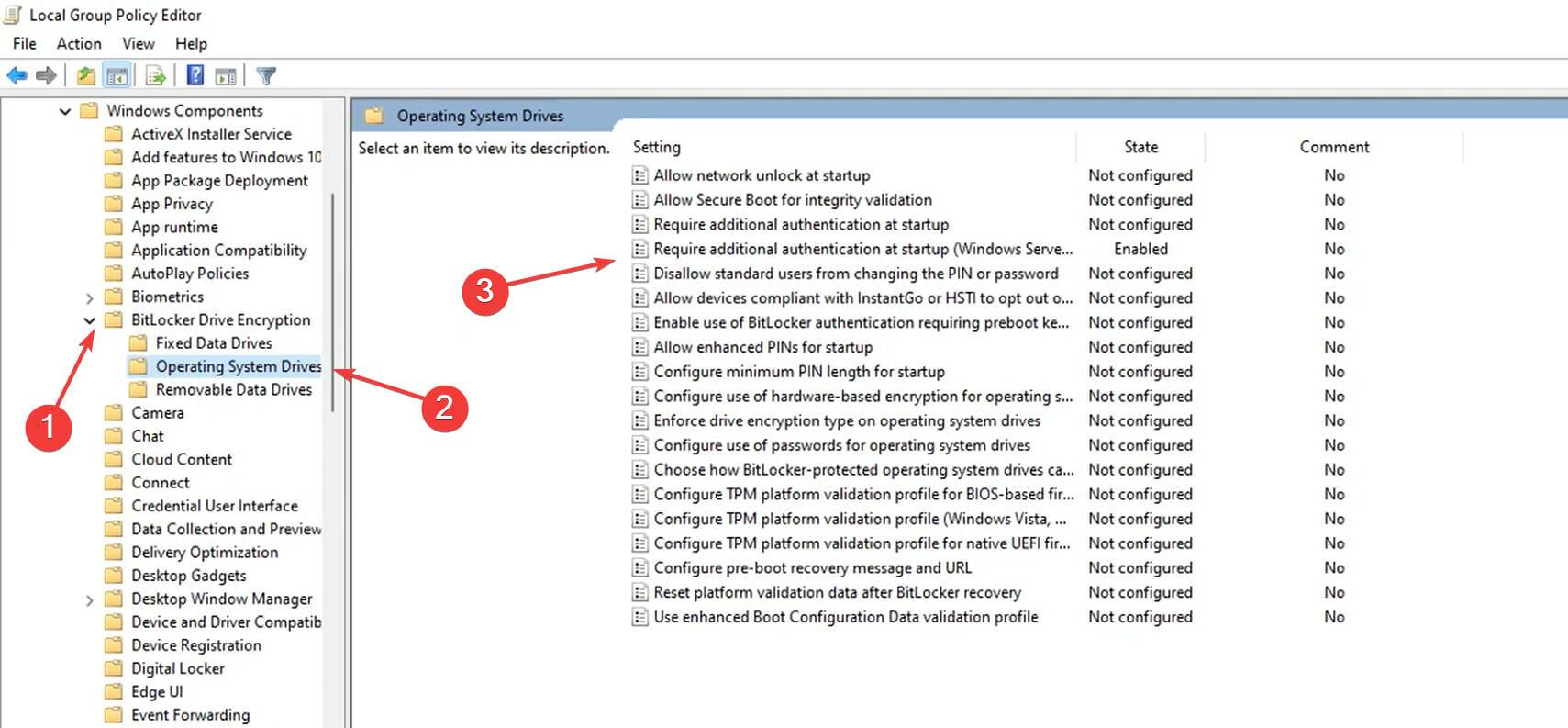Click folder icon next to Edge UI

click(114, 691)
